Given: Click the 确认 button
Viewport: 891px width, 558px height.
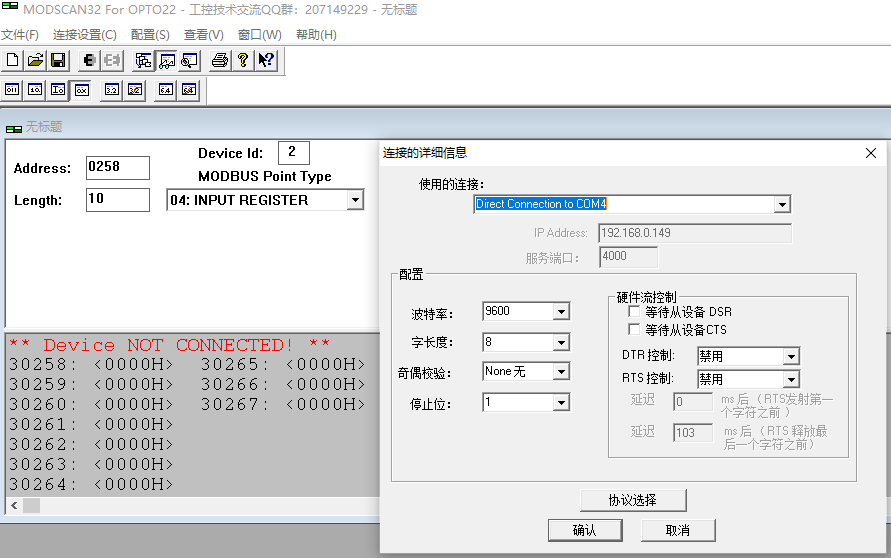Looking at the screenshot, I should pos(584,530).
